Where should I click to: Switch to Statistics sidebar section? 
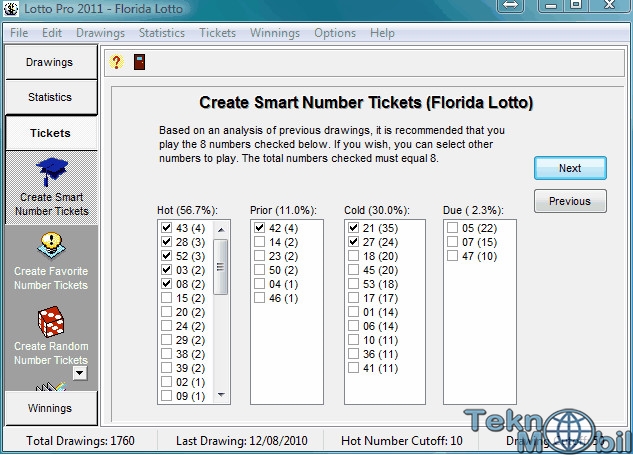(51, 97)
